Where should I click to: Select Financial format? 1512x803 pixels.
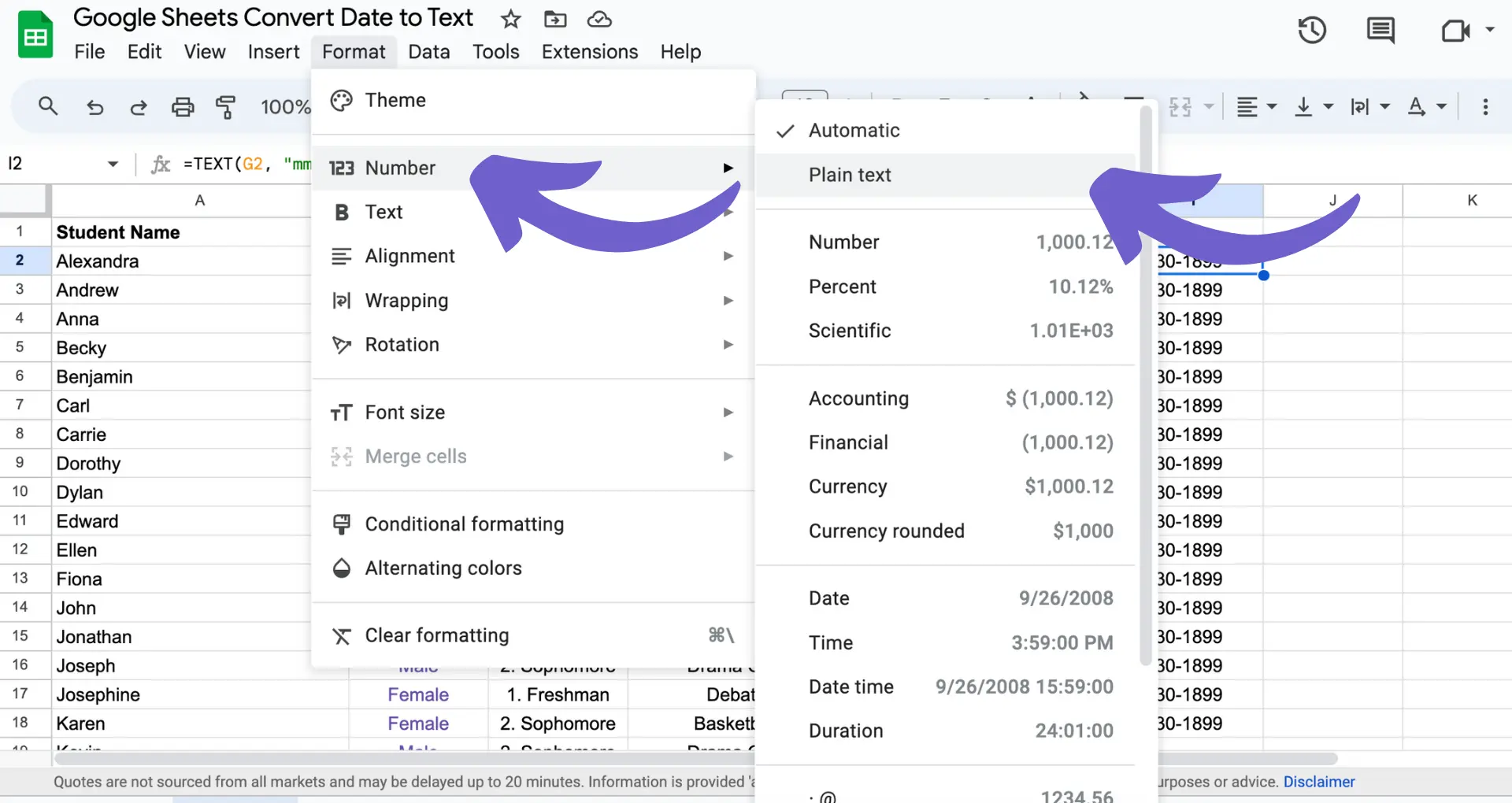coord(946,442)
